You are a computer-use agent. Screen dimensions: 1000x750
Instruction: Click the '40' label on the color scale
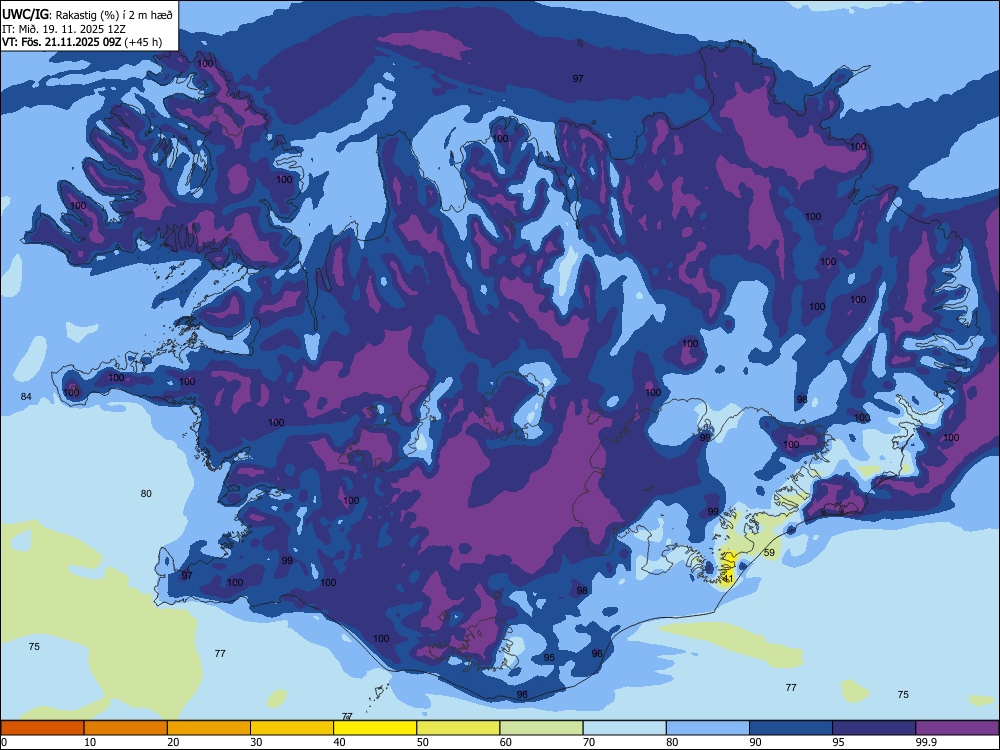click(340, 742)
